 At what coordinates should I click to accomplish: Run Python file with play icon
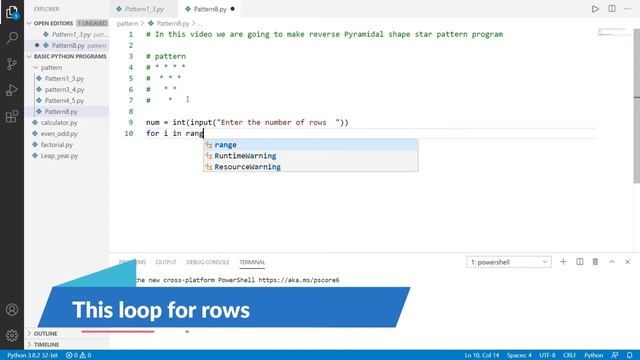[x=595, y=9]
